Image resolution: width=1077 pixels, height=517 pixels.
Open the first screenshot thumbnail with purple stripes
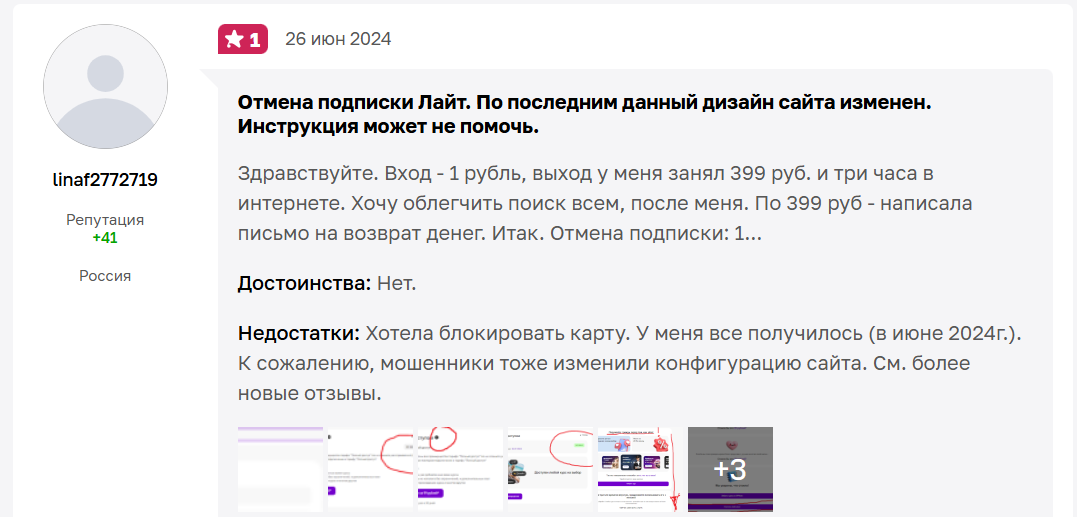(x=280, y=469)
